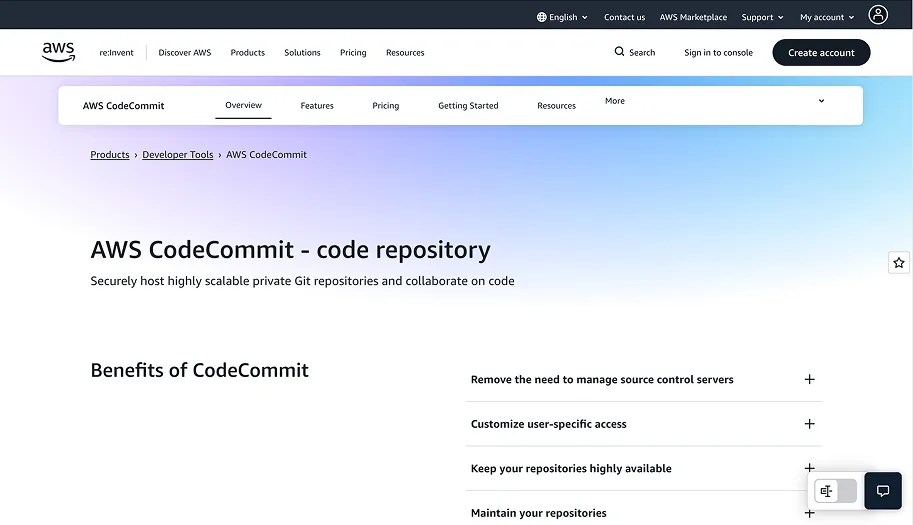Open the Support dropdown menu
The width and height of the screenshot is (913, 525).
pos(762,17)
